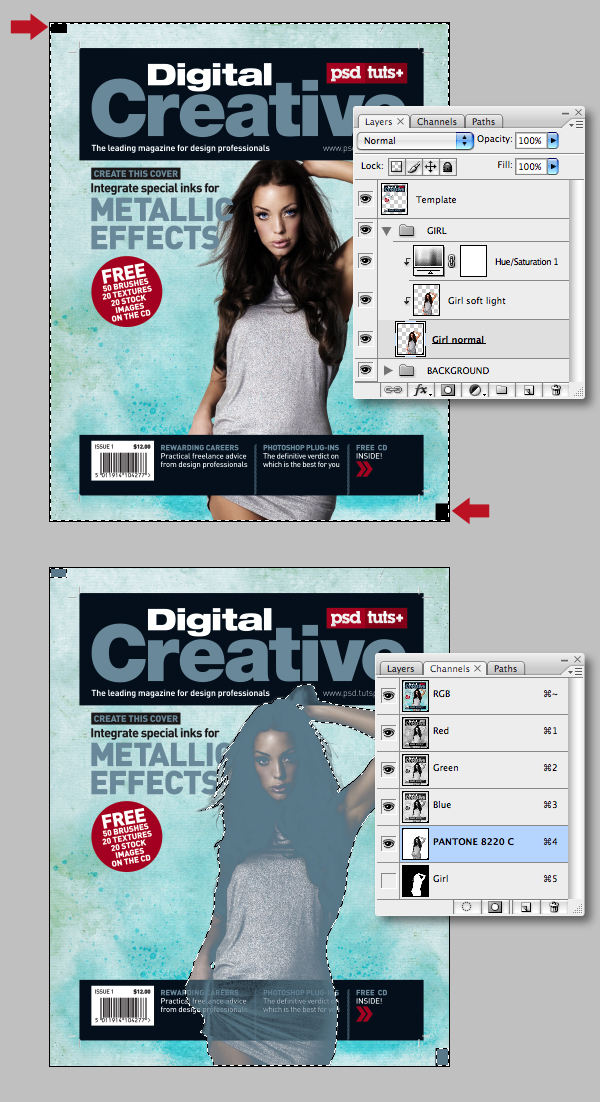
Task: Select Layers tab in upper panel
Action: click(379, 122)
